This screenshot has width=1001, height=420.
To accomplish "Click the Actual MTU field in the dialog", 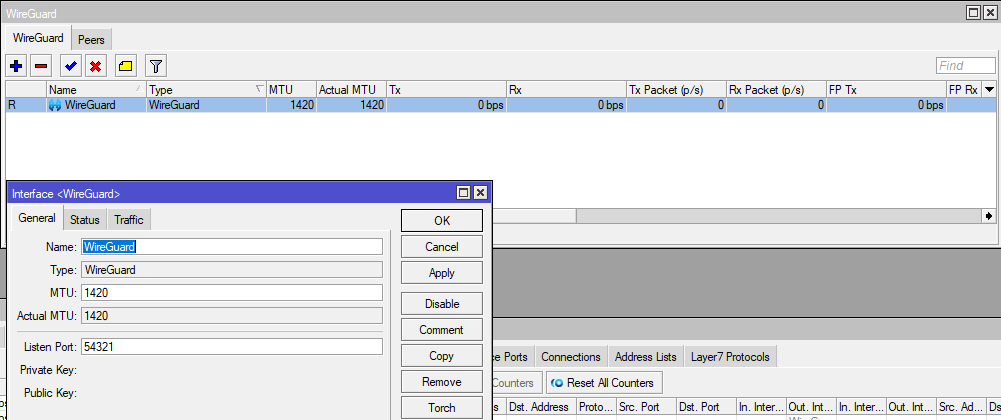I will [232, 315].
